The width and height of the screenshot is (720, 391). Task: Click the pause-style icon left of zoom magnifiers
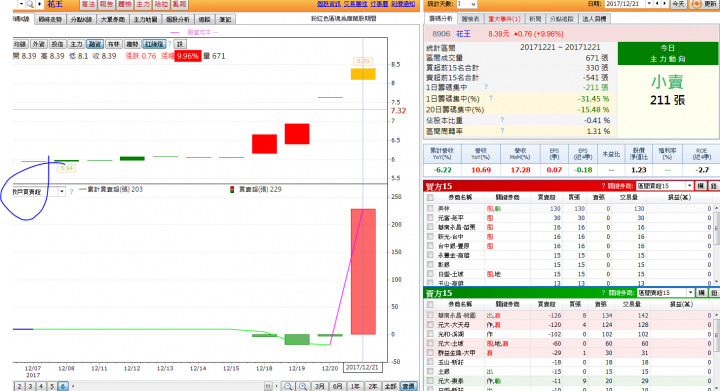point(268,386)
